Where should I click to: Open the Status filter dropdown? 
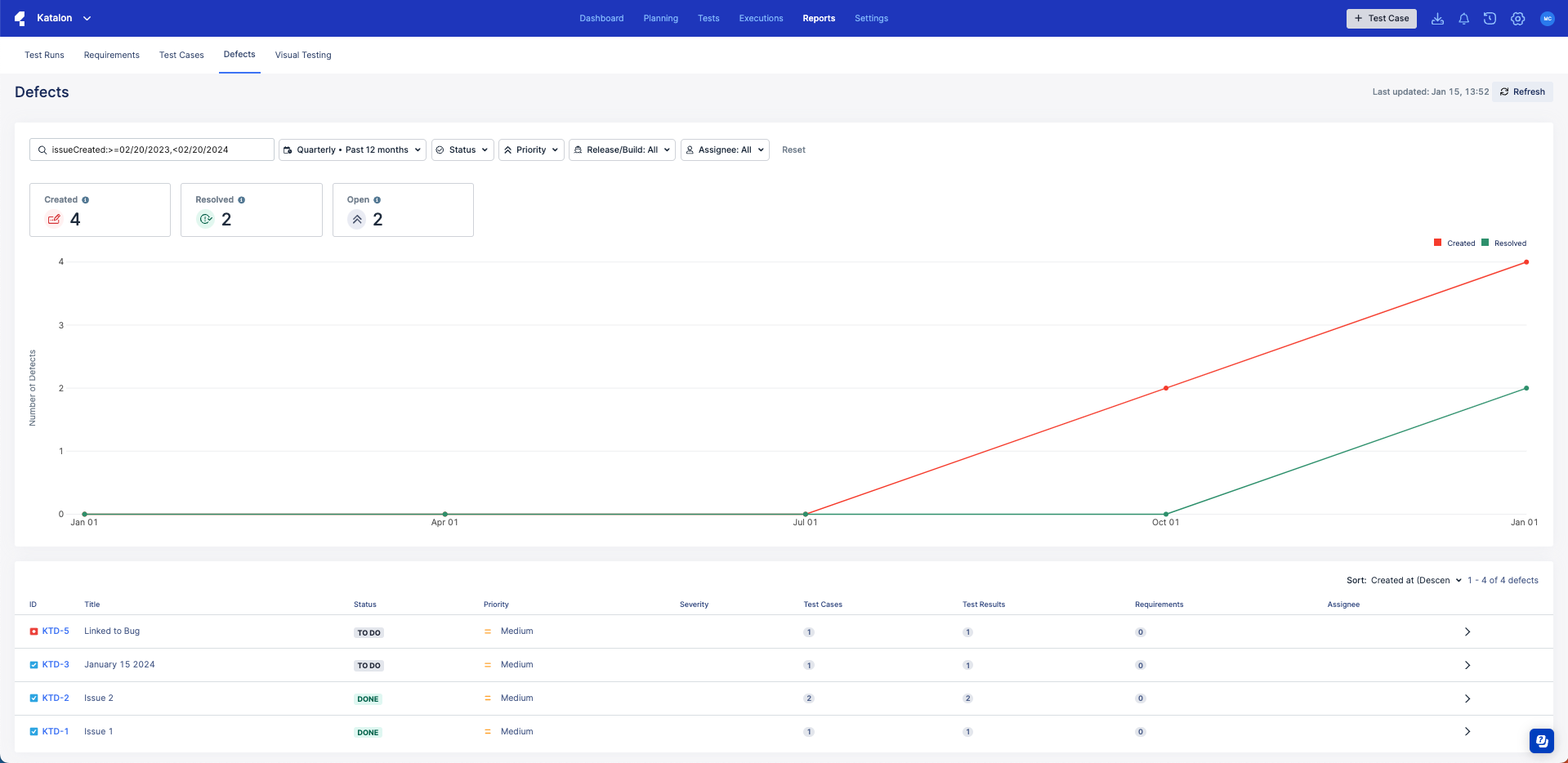click(462, 149)
